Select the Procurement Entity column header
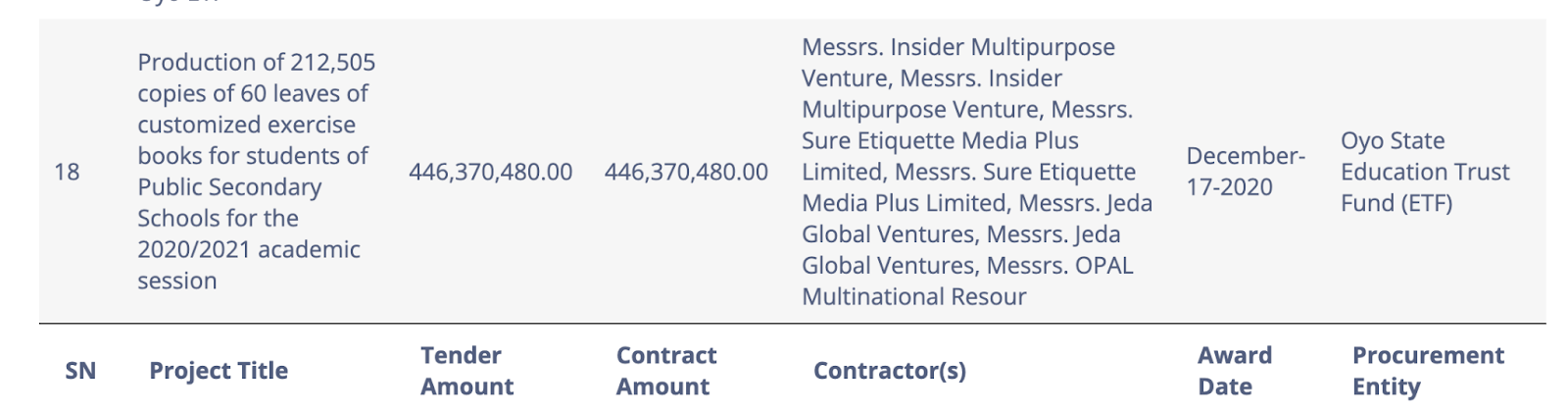This screenshot has width=1568, height=411. (1428, 371)
